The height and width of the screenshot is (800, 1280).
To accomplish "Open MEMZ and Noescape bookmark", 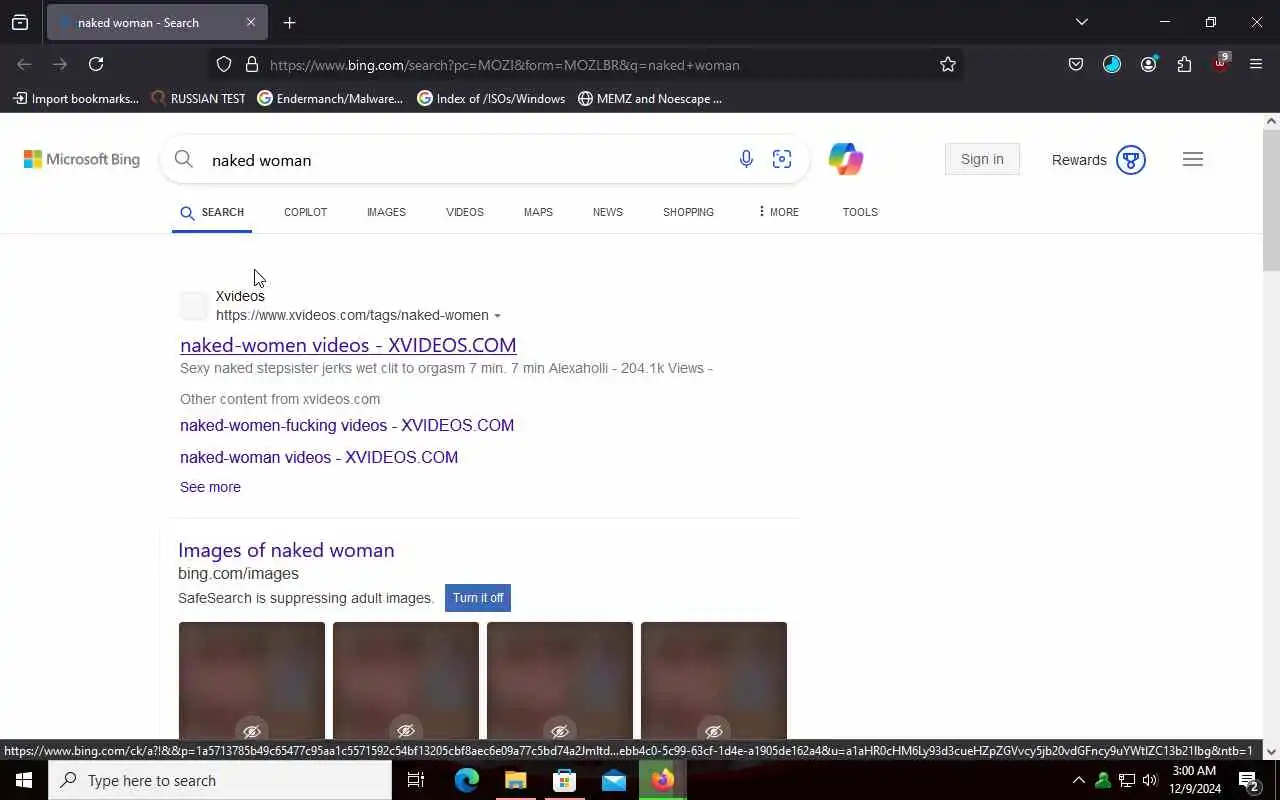I will coord(650,98).
